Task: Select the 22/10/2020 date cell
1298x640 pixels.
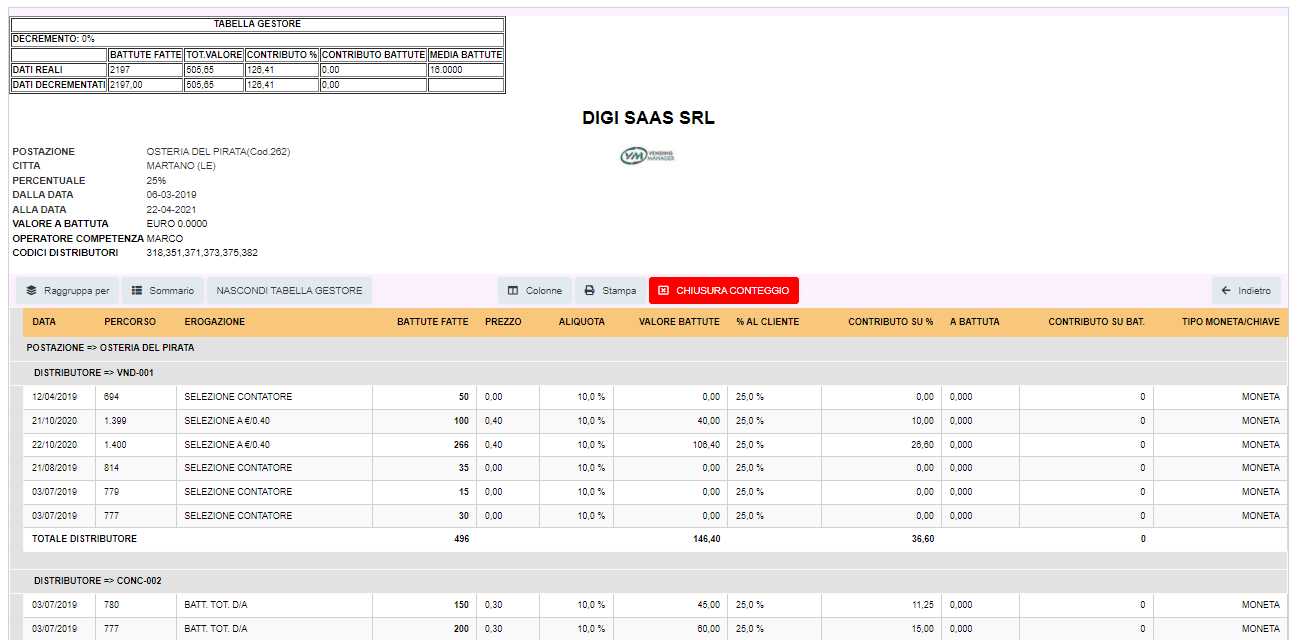Action: [60, 445]
